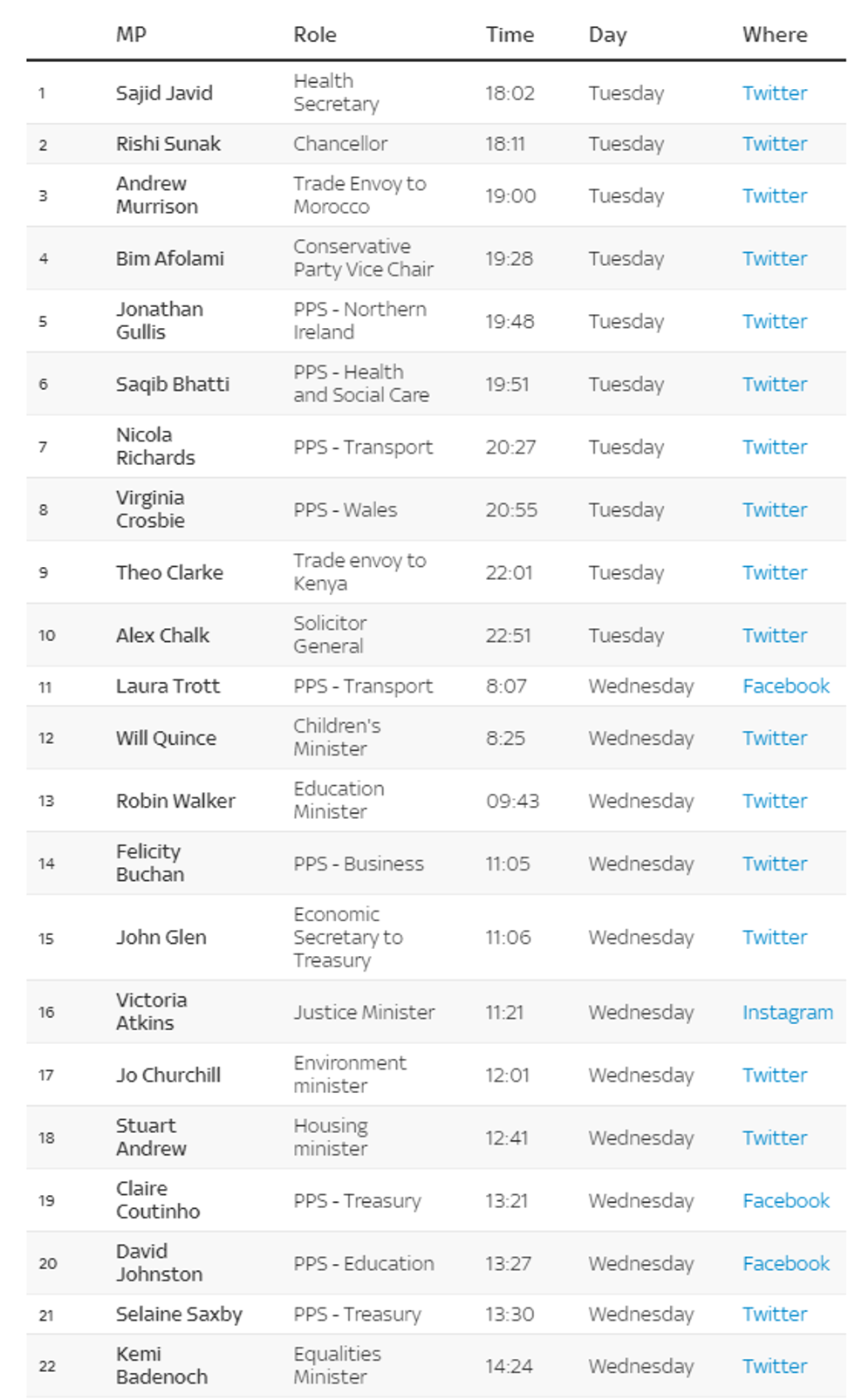Viewport: 855px width, 1400px height.
Task: Click Selaine Saxby's Twitter link
Action: pyautogui.click(x=774, y=1315)
